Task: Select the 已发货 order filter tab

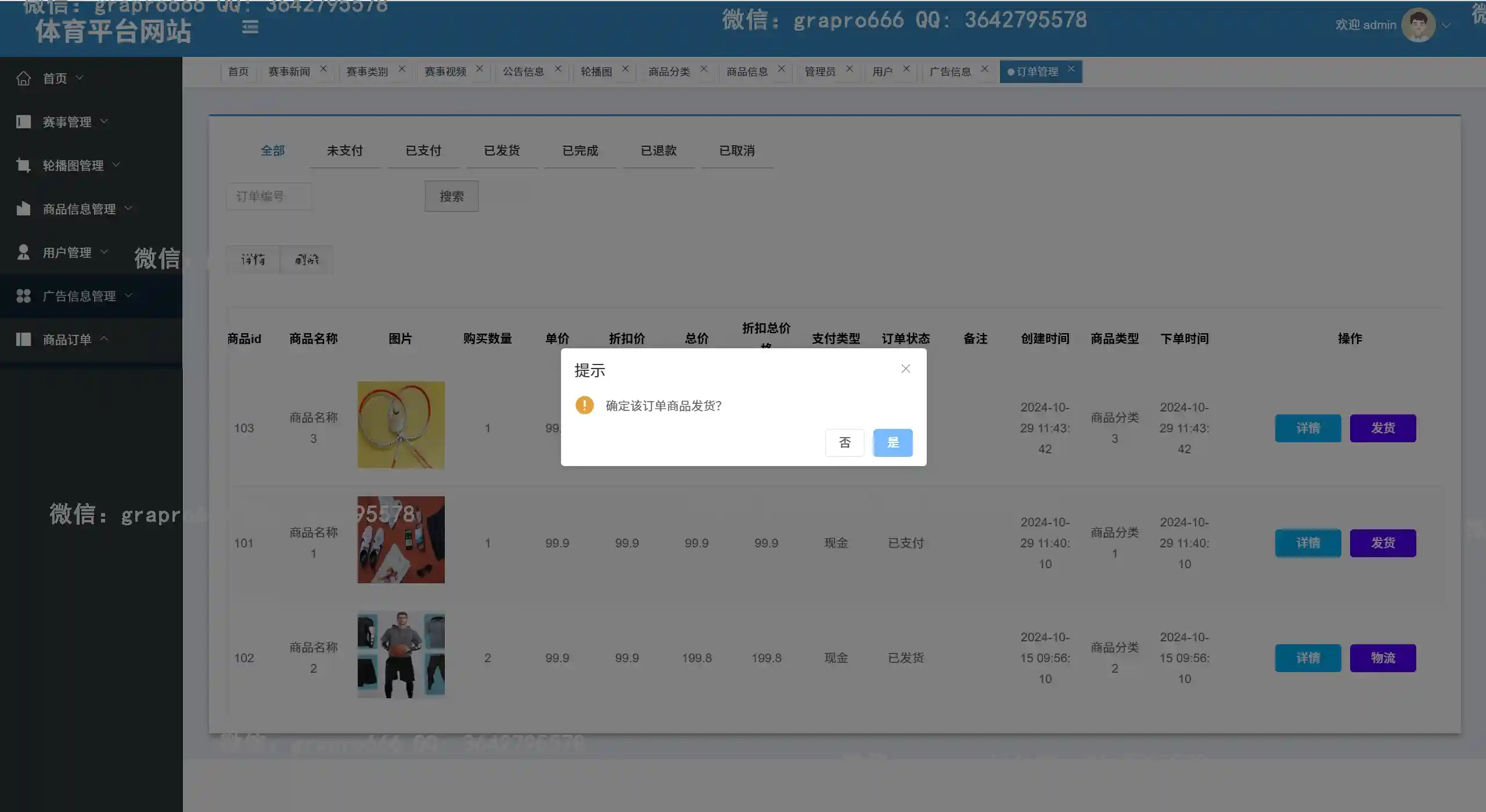Action: point(502,151)
